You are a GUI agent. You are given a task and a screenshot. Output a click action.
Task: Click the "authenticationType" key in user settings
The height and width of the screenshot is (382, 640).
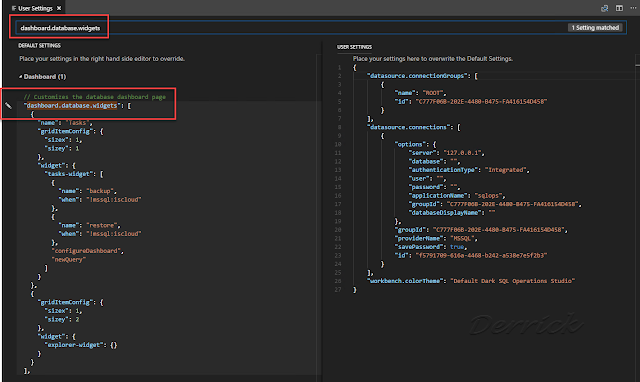(442, 170)
